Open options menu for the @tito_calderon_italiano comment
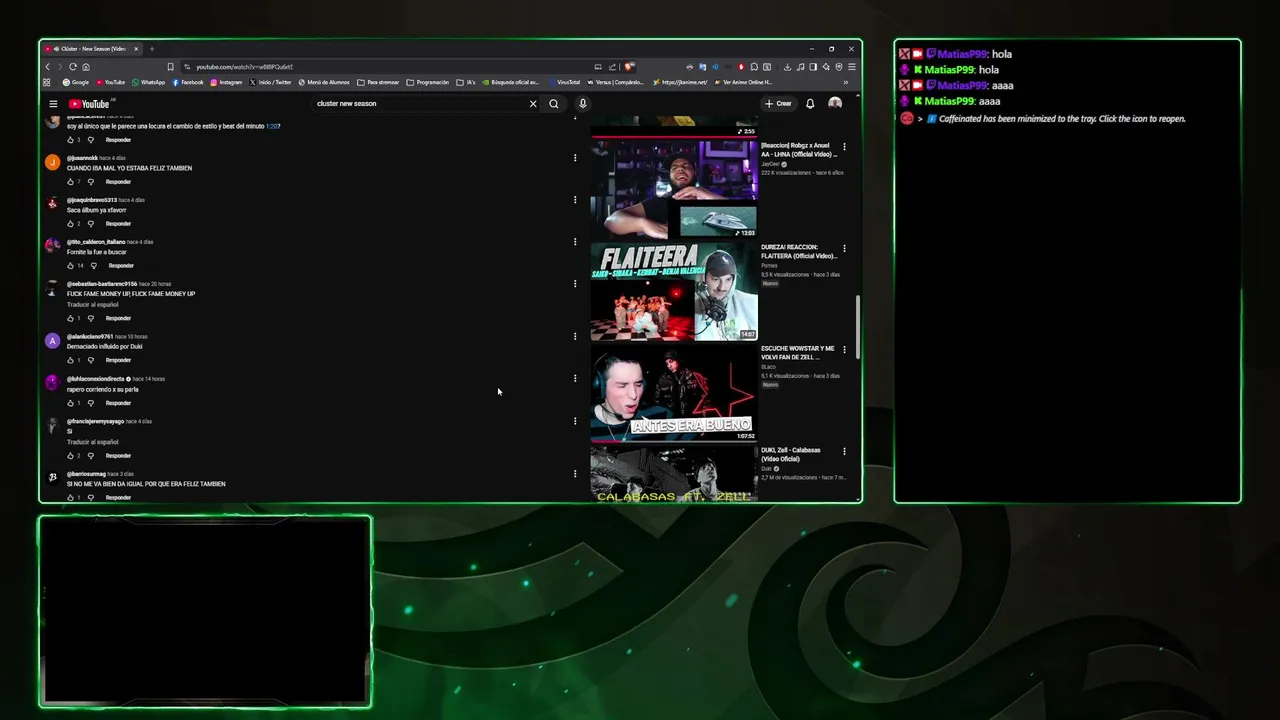 pyautogui.click(x=575, y=242)
